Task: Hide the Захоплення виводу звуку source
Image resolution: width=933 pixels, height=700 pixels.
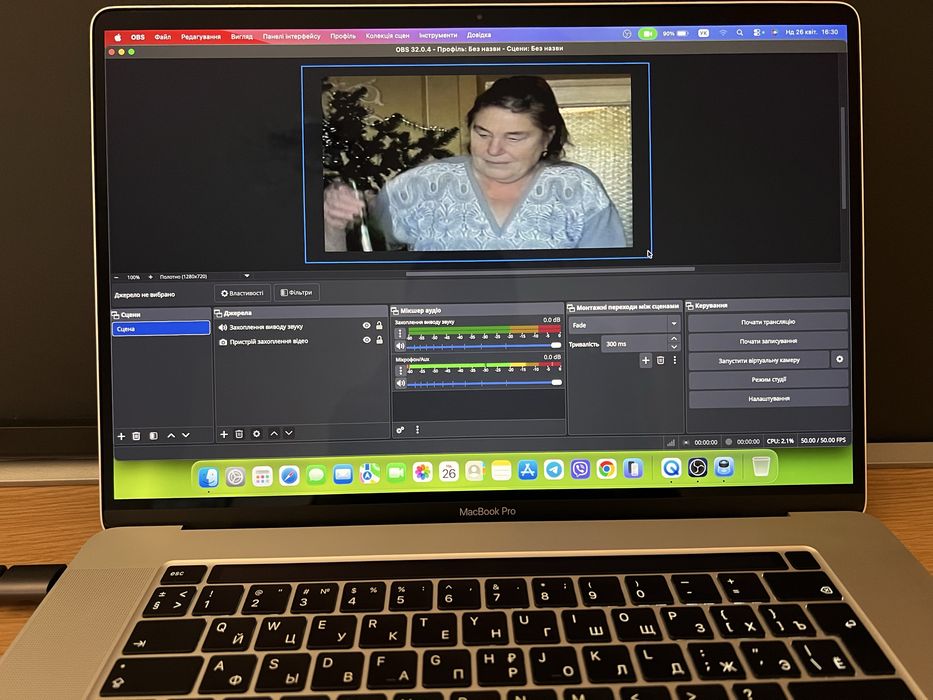Action: pyautogui.click(x=367, y=325)
